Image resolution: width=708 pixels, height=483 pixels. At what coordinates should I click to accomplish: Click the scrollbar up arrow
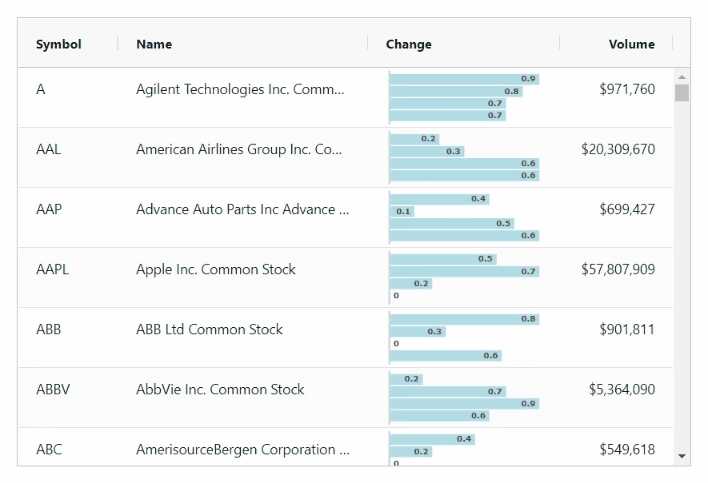tap(682, 77)
